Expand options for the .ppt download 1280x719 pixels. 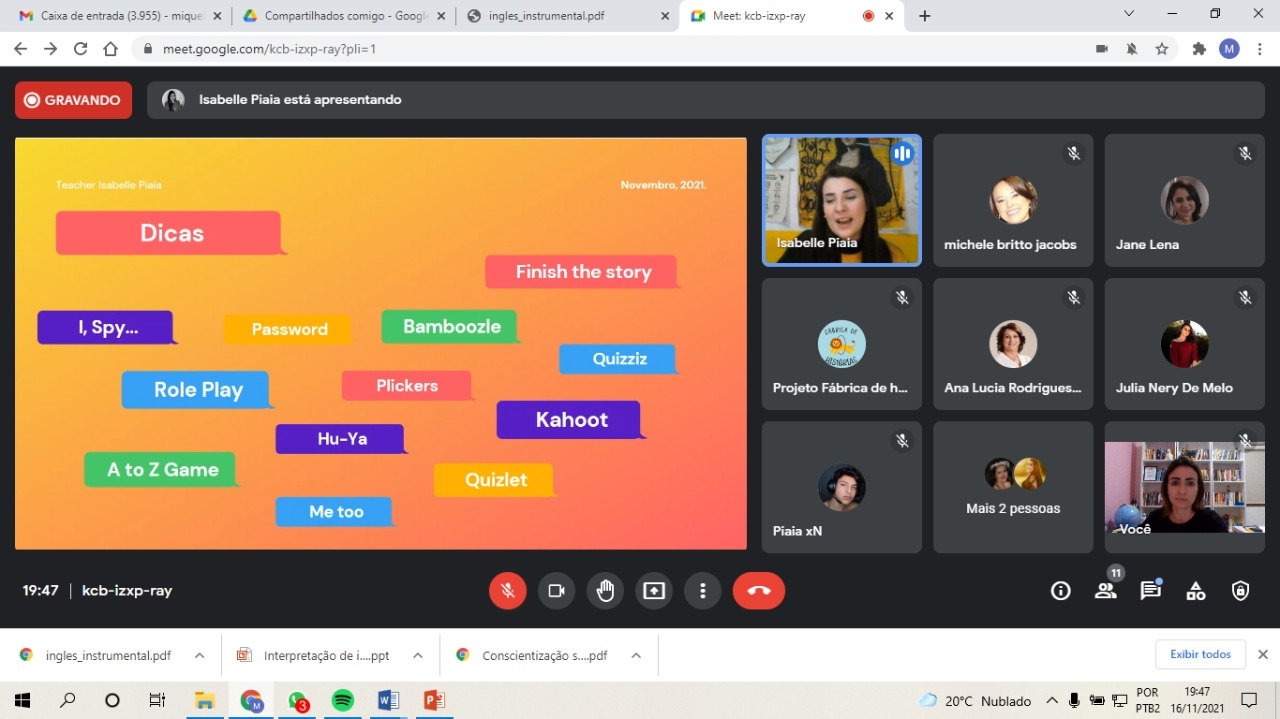coord(417,656)
